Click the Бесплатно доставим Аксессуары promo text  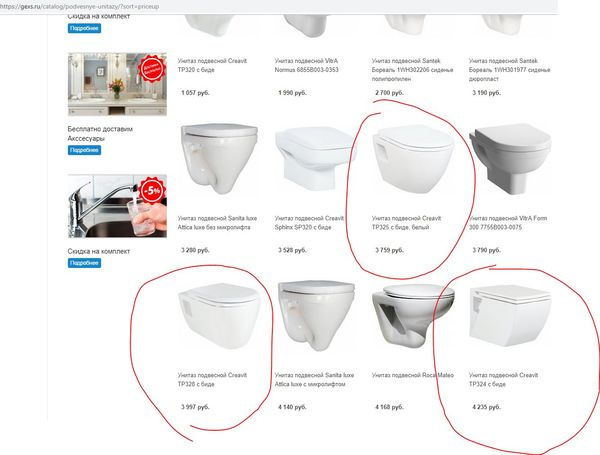(x=100, y=134)
